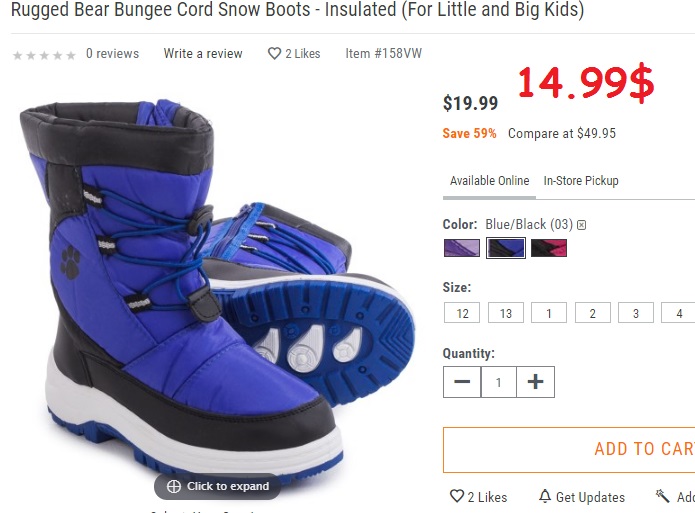Click the bell icon for Get Updates
This screenshot has width=695, height=513.
pyautogui.click(x=545, y=496)
